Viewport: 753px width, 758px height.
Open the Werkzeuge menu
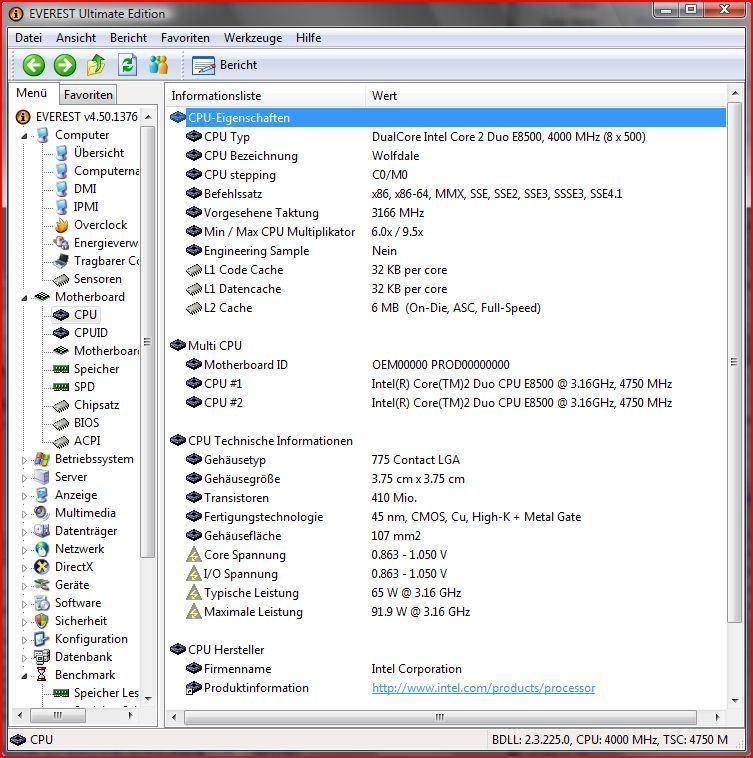[x=253, y=38]
